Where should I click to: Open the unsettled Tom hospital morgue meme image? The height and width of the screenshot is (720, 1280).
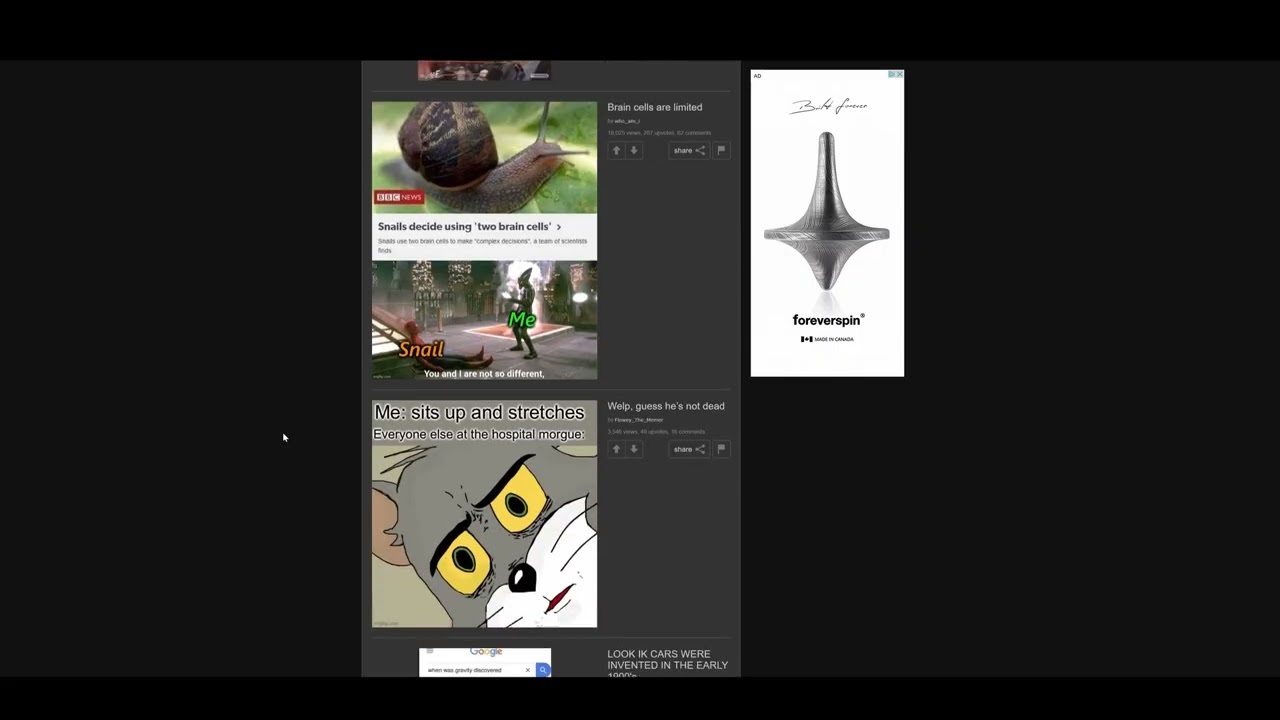tap(485, 514)
